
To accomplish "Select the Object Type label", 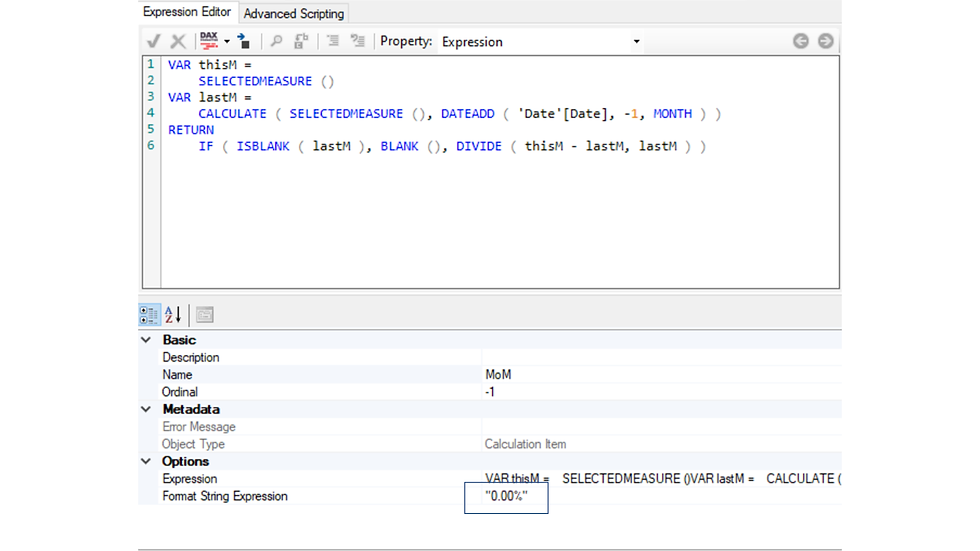I will pos(193,444).
